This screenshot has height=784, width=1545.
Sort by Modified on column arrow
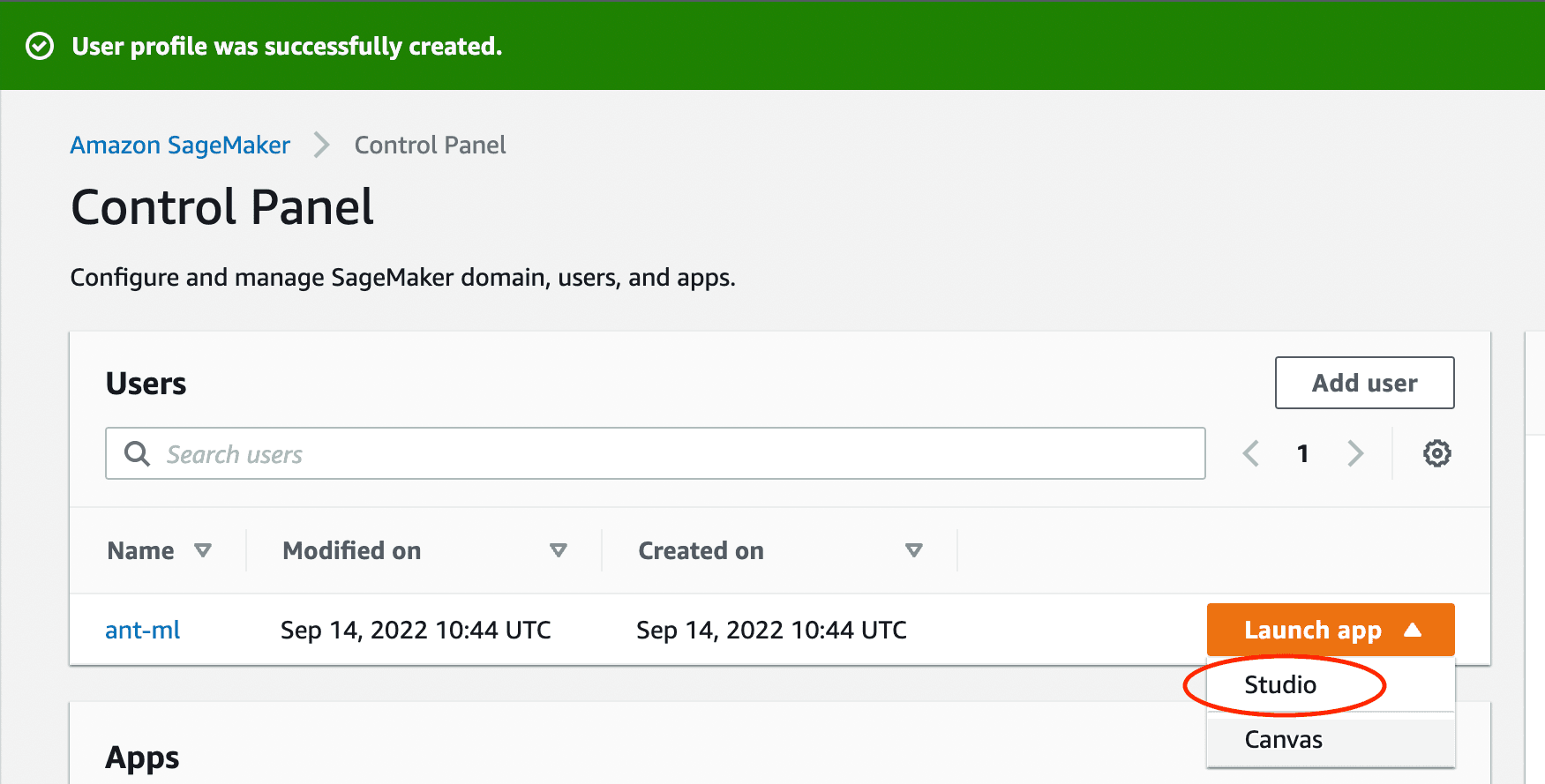pyautogui.click(x=558, y=550)
